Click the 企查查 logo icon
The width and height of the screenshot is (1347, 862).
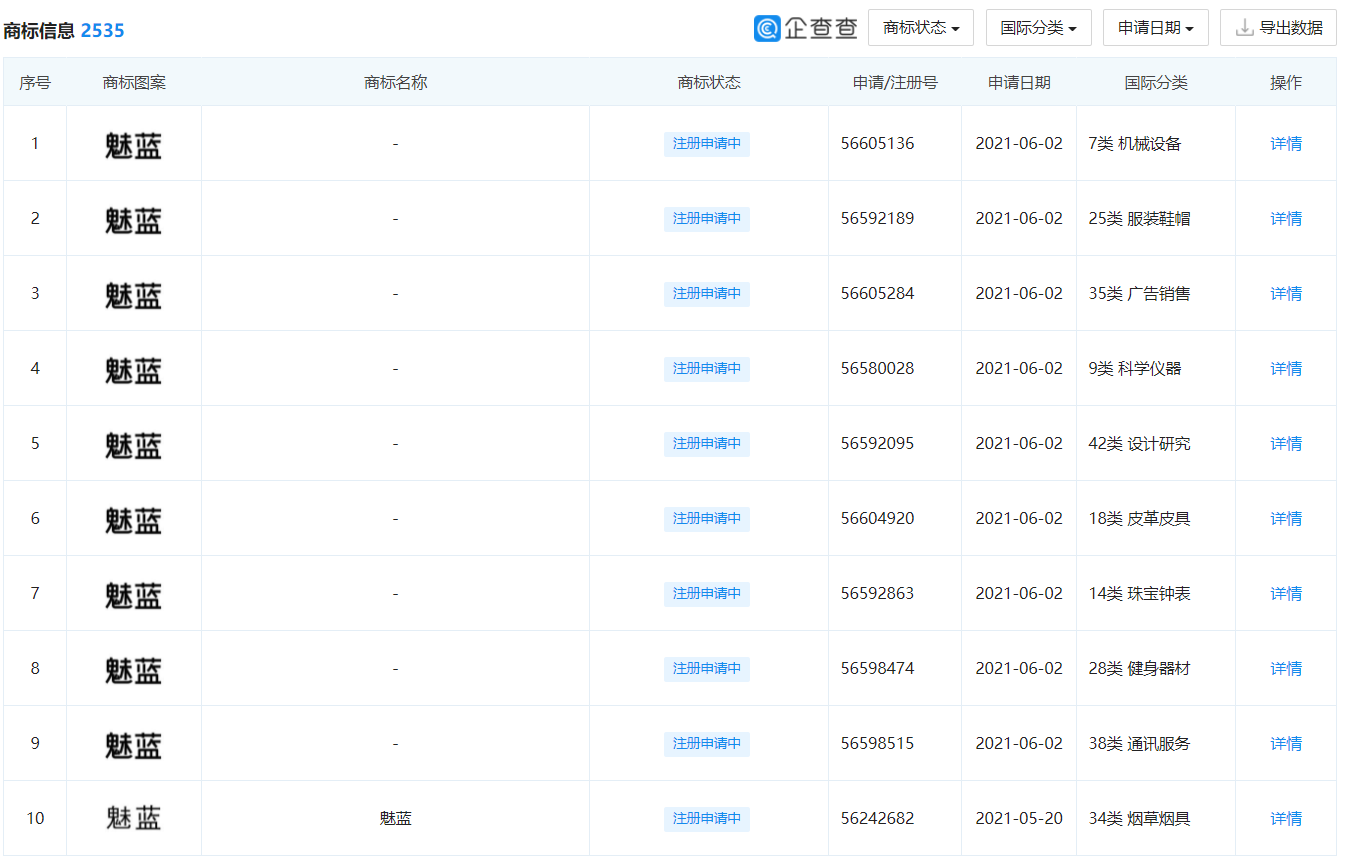[x=767, y=28]
